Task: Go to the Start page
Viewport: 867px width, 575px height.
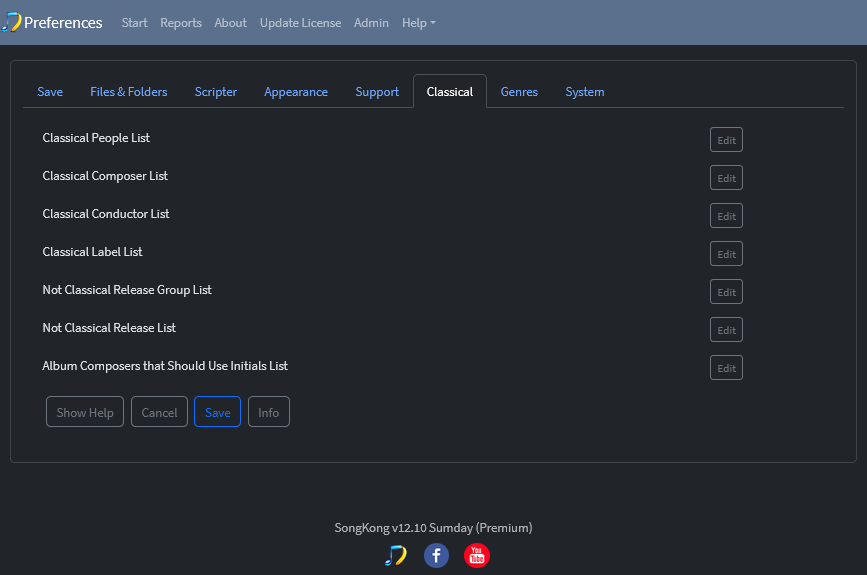Action: [x=134, y=23]
